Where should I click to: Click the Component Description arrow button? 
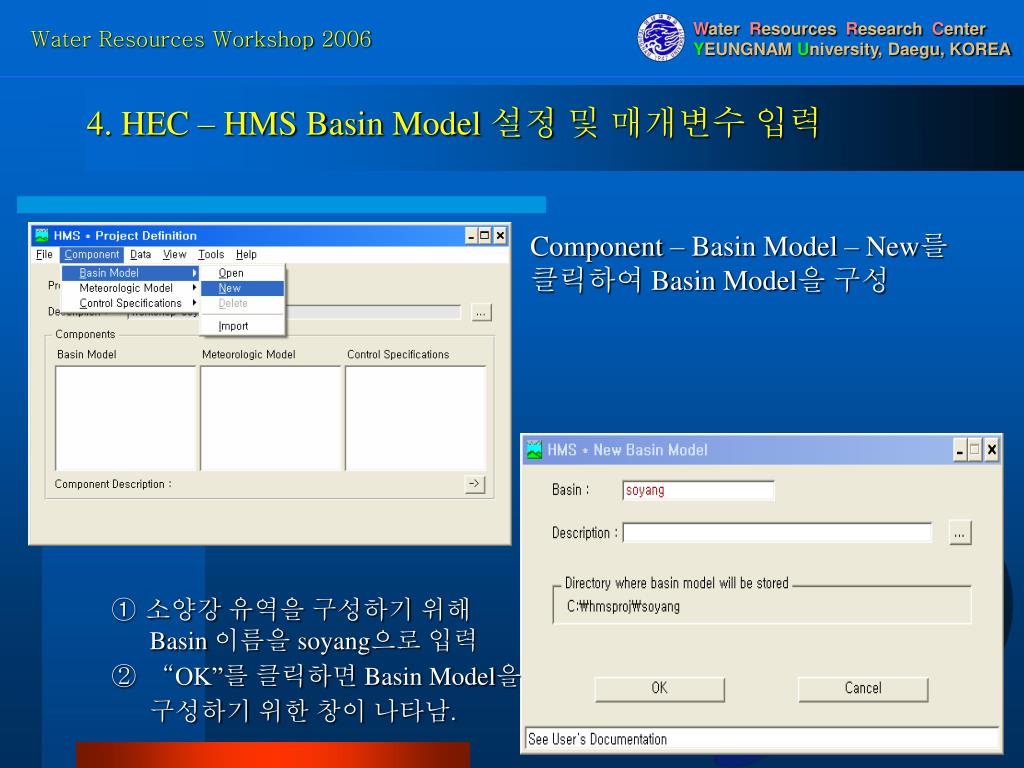[x=475, y=484]
